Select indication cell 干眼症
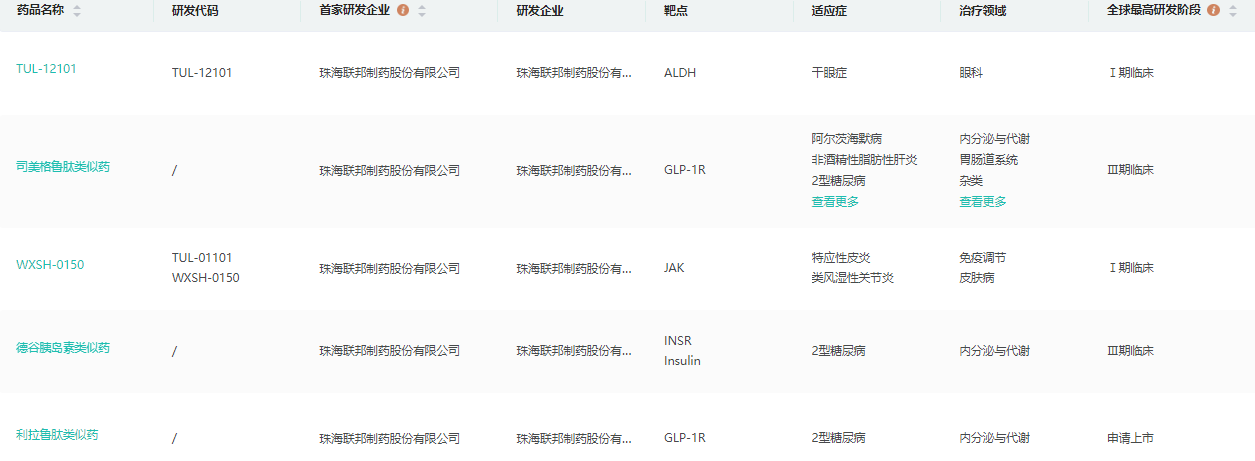 tap(830, 73)
